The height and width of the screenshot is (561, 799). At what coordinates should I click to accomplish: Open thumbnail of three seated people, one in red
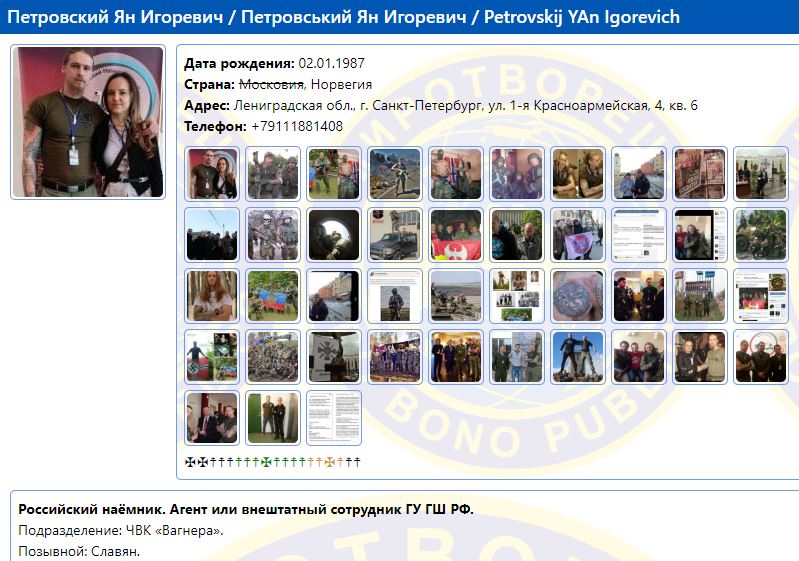point(639,357)
